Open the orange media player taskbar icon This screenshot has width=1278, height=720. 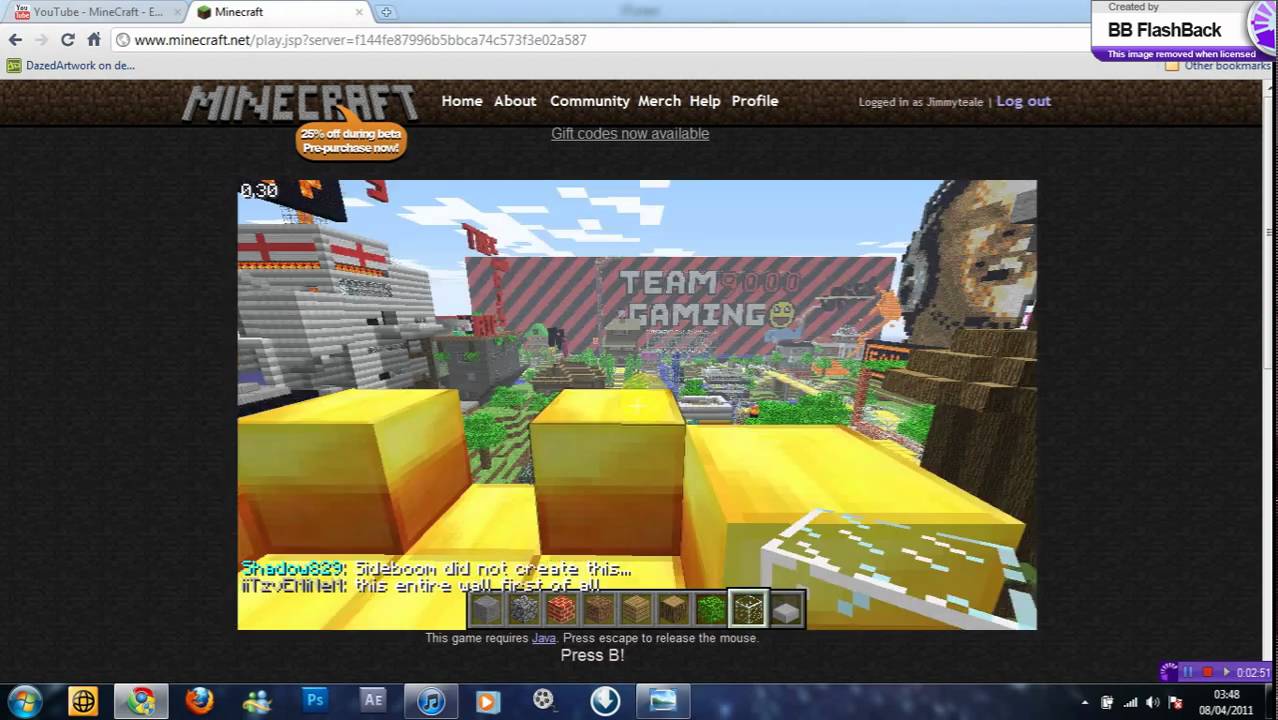(x=487, y=701)
